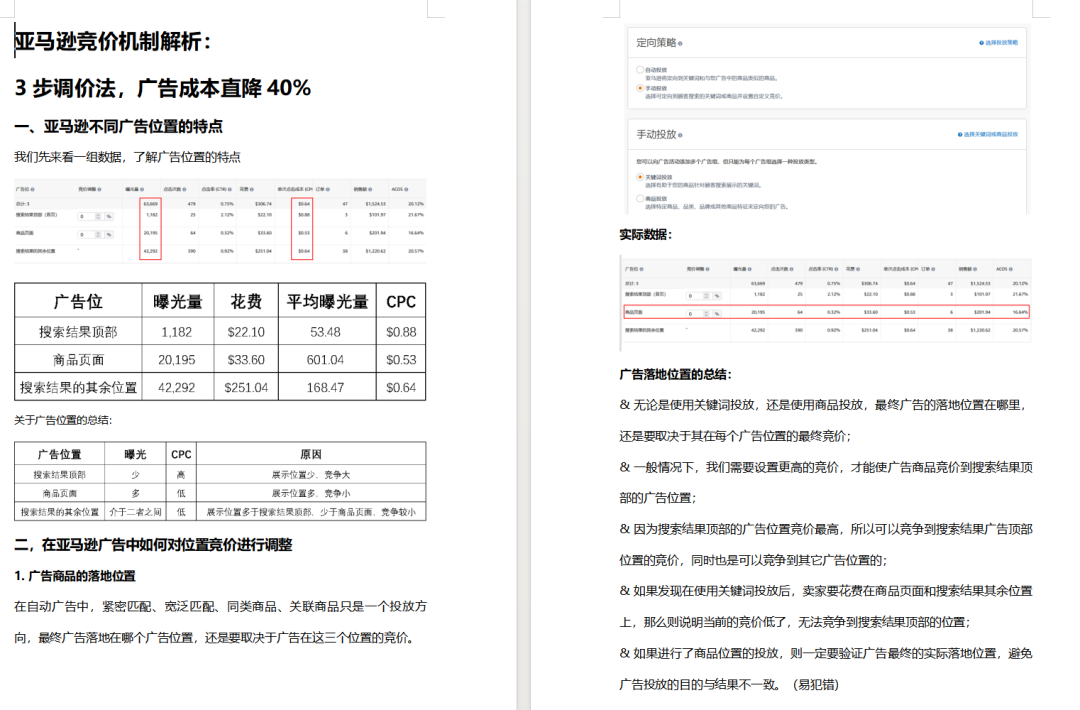
Task: Click the info icon beside 手动投放 heading
Action: (x=680, y=135)
